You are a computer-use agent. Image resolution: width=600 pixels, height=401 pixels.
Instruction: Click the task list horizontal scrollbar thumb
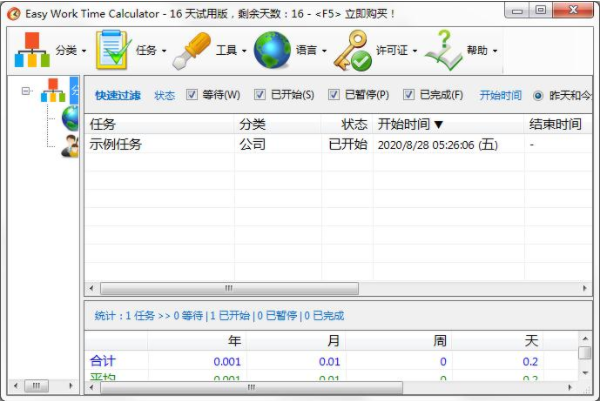229,289
